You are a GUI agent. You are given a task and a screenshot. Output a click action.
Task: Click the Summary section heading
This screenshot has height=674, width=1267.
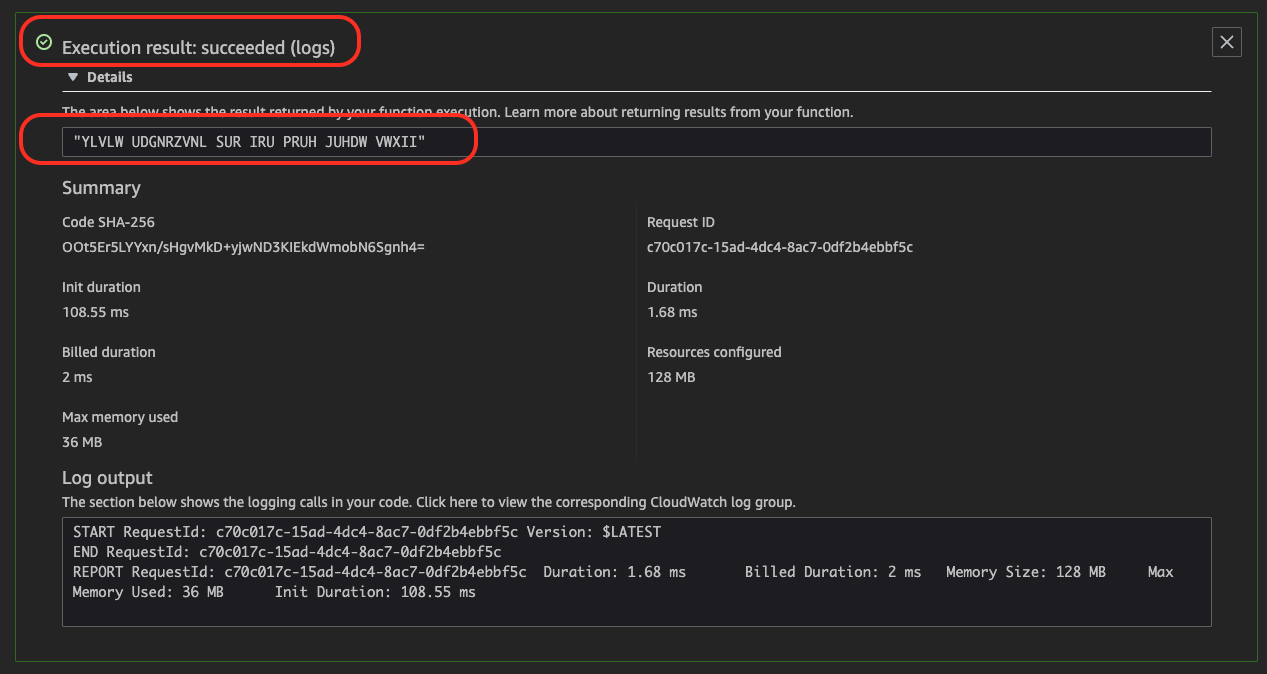click(101, 188)
